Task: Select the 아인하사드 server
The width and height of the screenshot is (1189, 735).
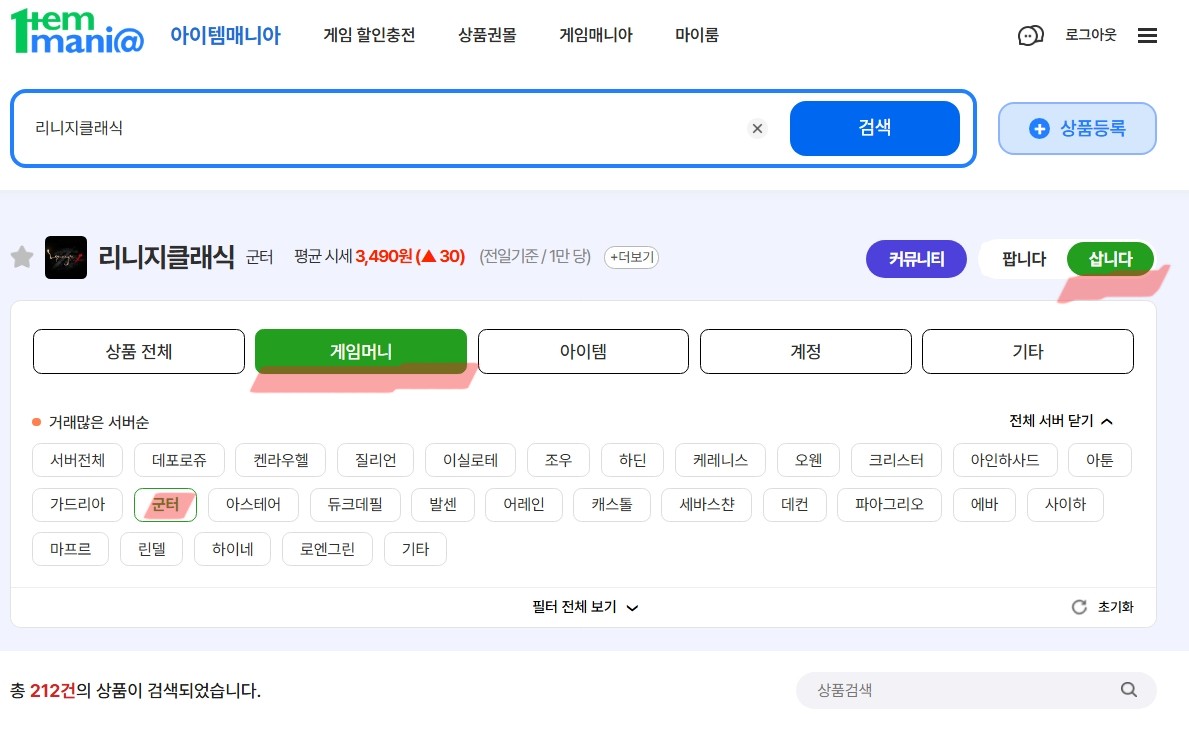Action: pyautogui.click(x=1005, y=460)
